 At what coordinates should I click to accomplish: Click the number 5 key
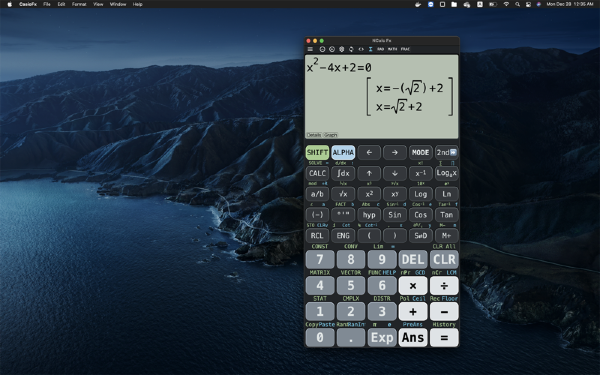click(x=351, y=286)
